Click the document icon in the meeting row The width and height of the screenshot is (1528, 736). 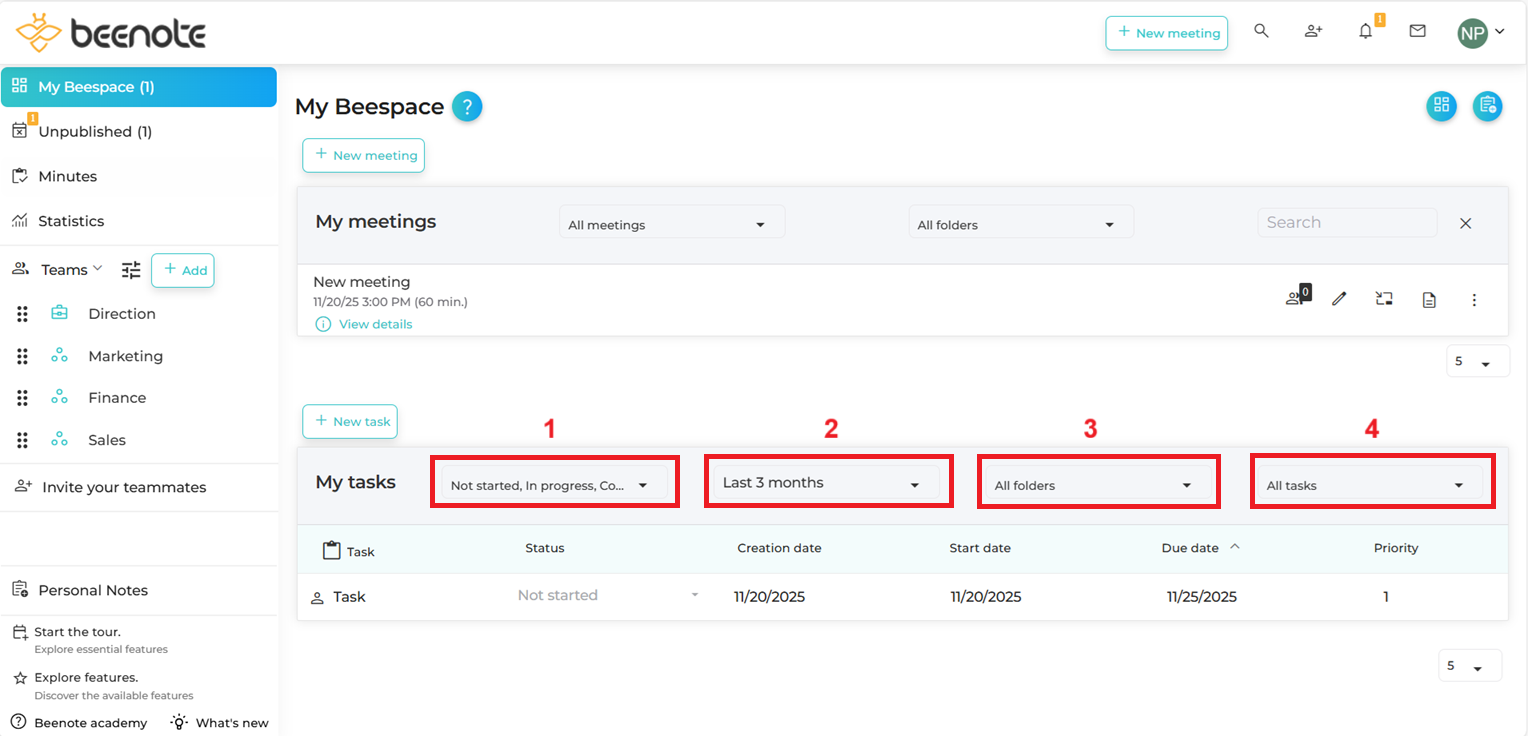(1429, 299)
